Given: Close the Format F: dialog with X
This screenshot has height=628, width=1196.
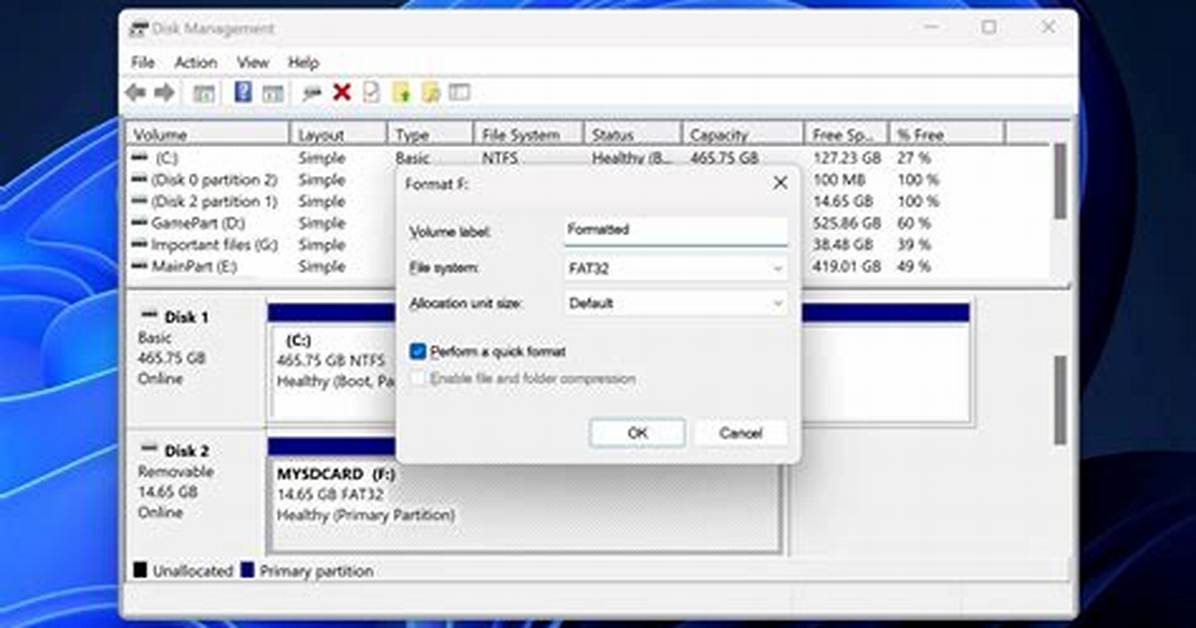Looking at the screenshot, I should 780,183.
